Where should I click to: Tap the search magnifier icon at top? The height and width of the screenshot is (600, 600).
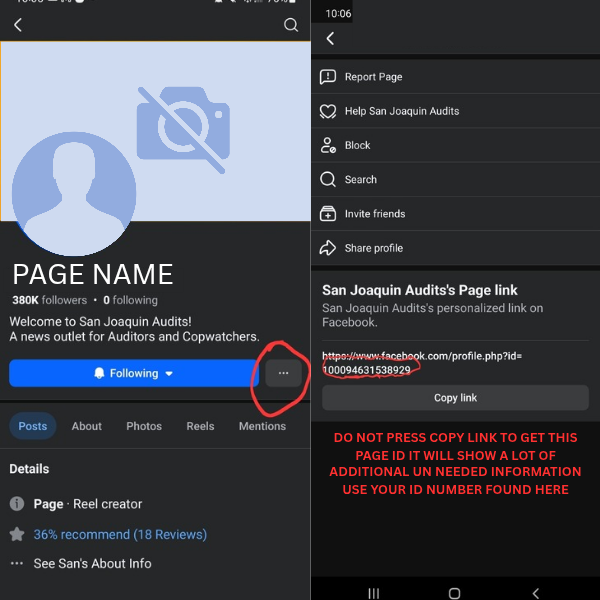pyautogui.click(x=291, y=25)
